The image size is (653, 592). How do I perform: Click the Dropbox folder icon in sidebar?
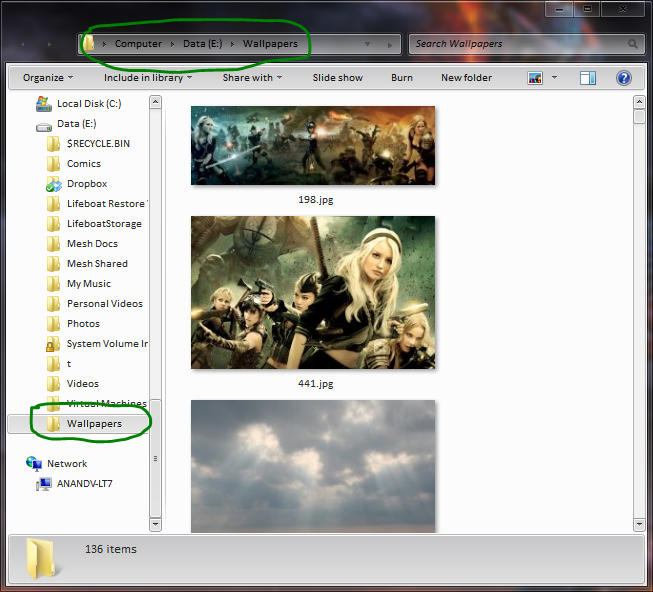point(54,184)
